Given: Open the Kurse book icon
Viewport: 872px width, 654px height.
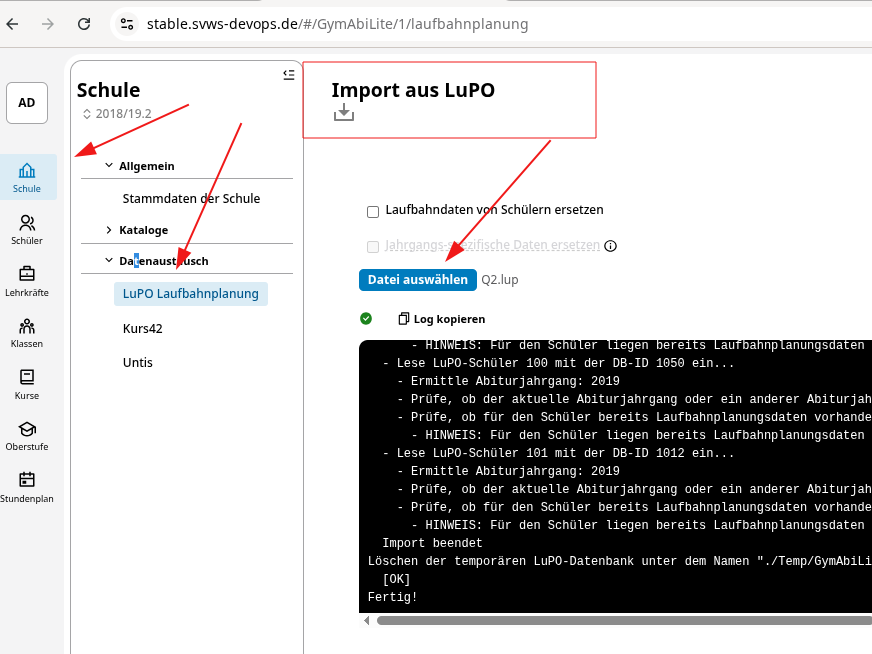Looking at the screenshot, I should [27, 383].
